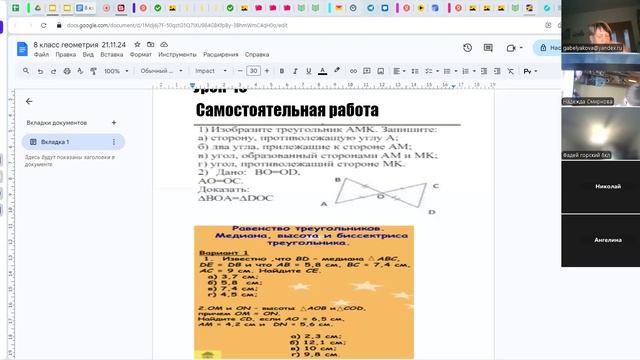
Task: Open the Формат menu
Action: pos(140,54)
